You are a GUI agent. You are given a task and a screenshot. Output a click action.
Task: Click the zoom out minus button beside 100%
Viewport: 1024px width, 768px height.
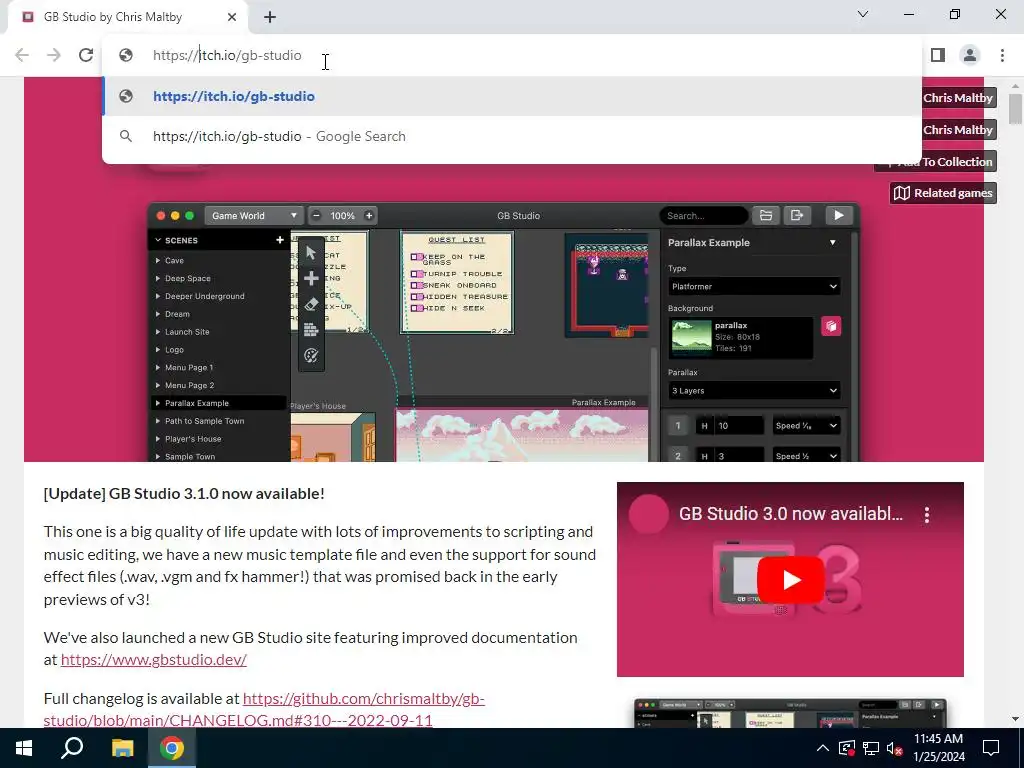pos(317,216)
